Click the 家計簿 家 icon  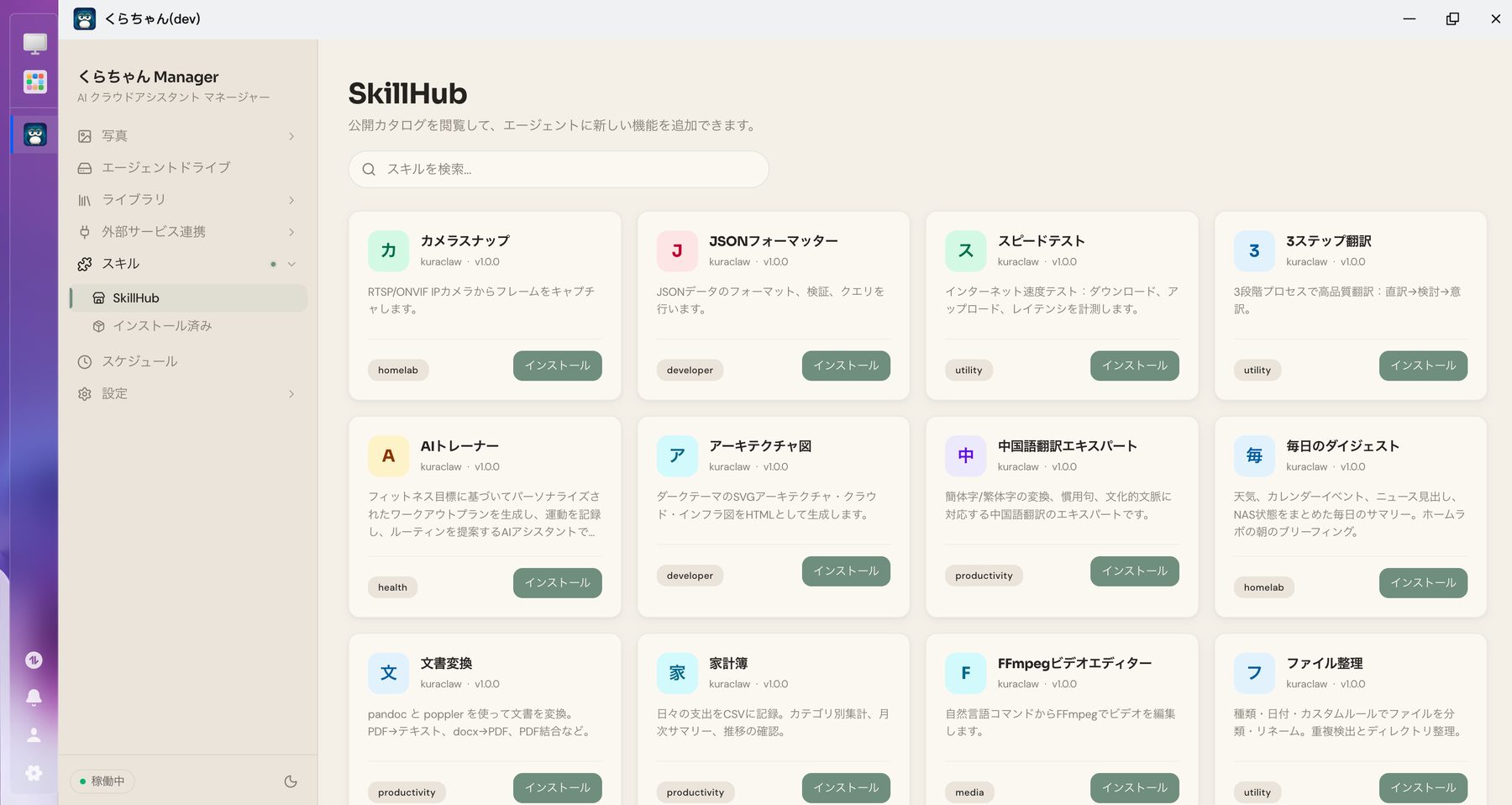(x=677, y=673)
